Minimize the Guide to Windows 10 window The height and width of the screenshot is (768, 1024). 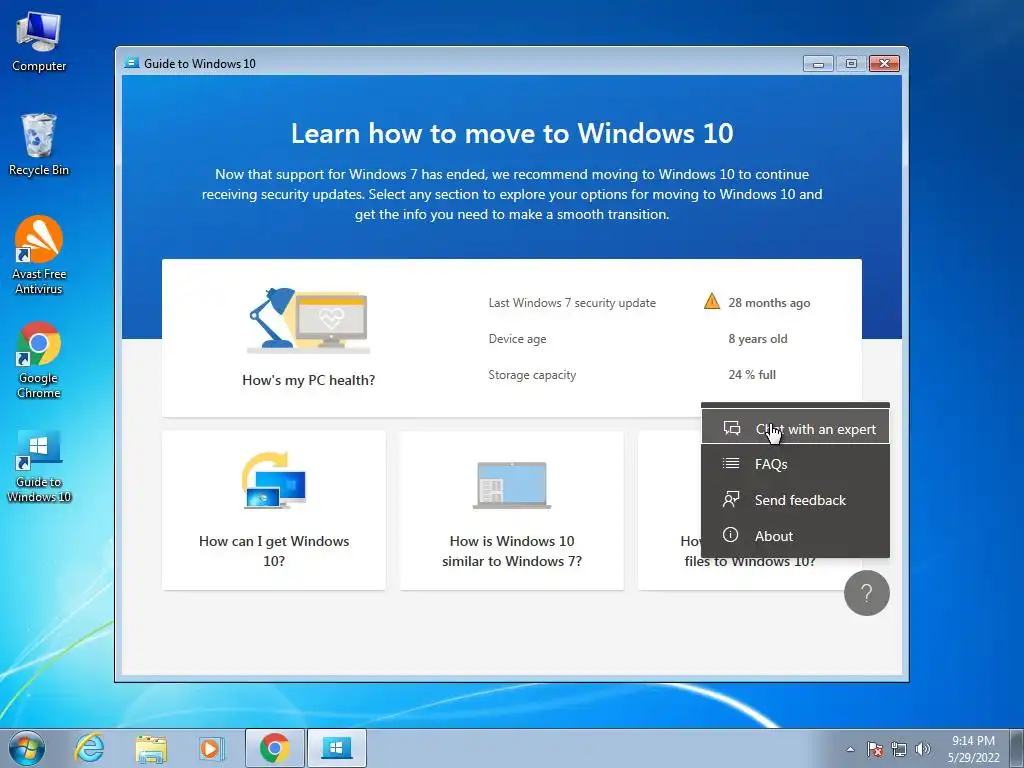pyautogui.click(x=818, y=63)
